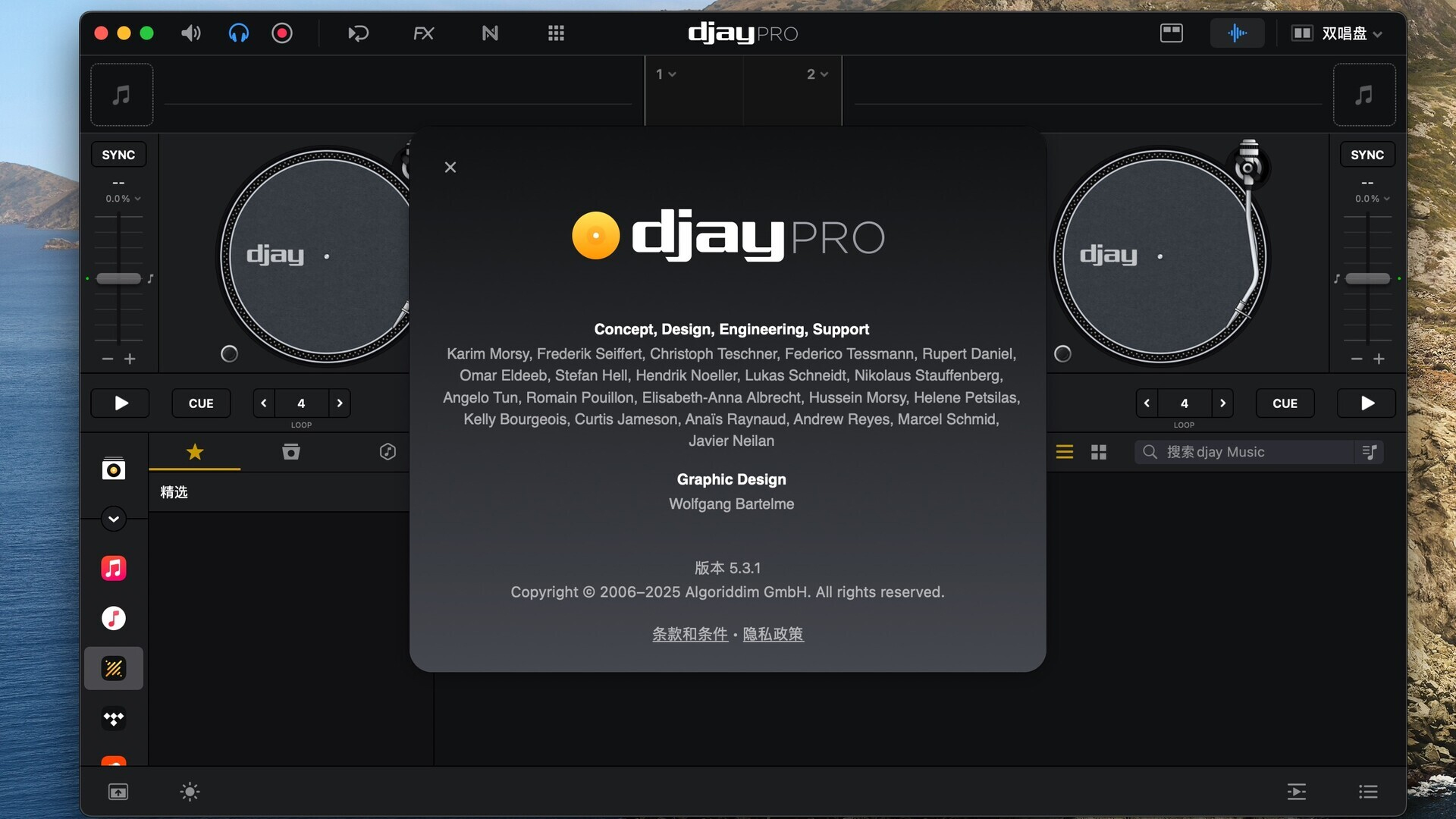
Task: Expand left deck tempo range 0.0% dropdown
Action: point(122,199)
